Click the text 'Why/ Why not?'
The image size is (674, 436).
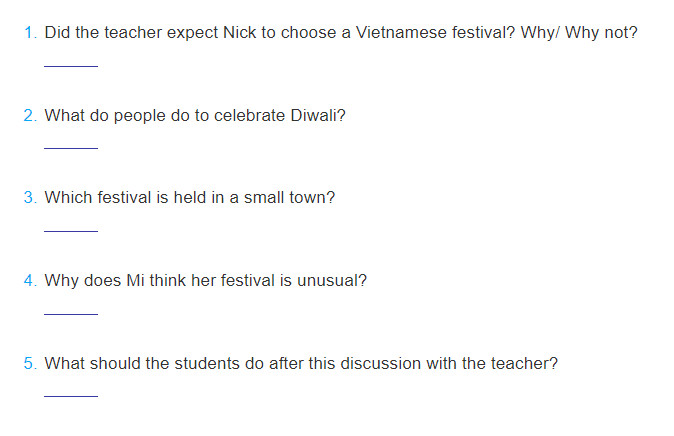[579, 33]
